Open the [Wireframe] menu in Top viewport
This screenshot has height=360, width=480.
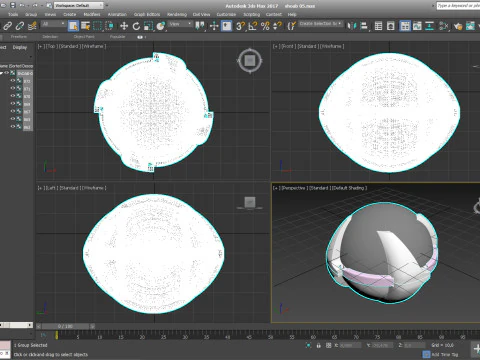tap(93, 46)
